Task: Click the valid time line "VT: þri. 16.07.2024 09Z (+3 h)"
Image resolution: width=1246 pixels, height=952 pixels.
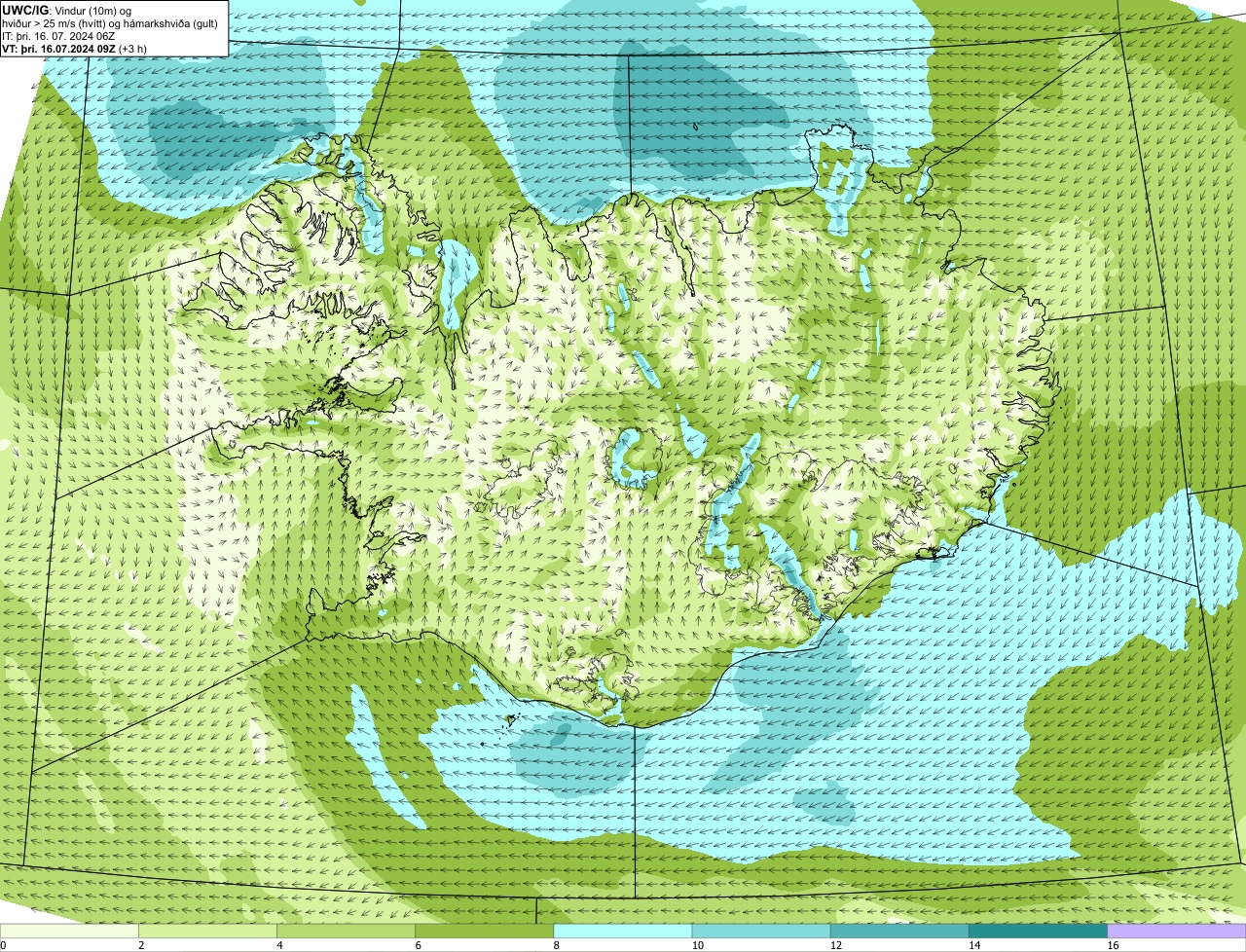Action: tap(75, 48)
